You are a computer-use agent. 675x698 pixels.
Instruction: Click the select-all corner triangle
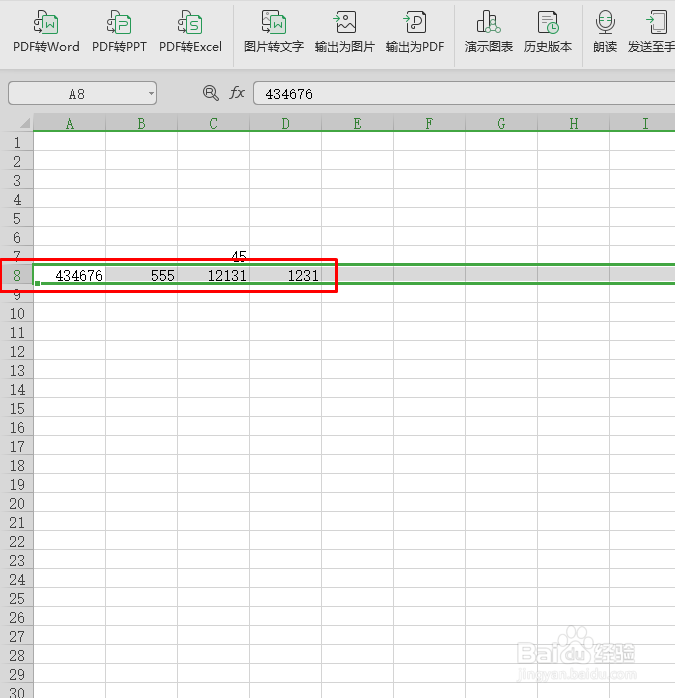click(24, 123)
